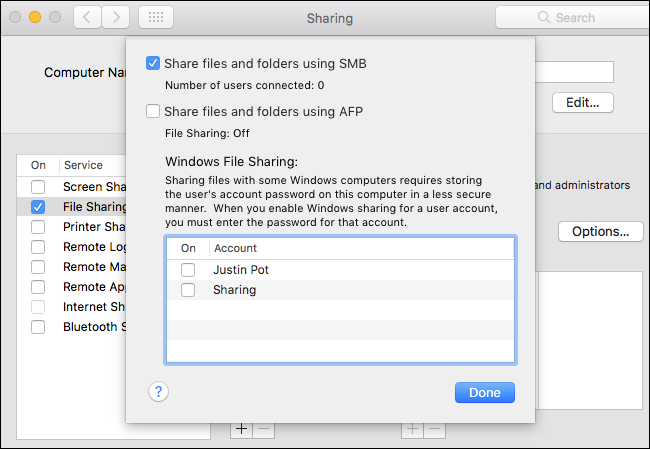Viewport: 650px width, 449px height.
Task: Click the Number of users connected text
Action: click(x=245, y=85)
